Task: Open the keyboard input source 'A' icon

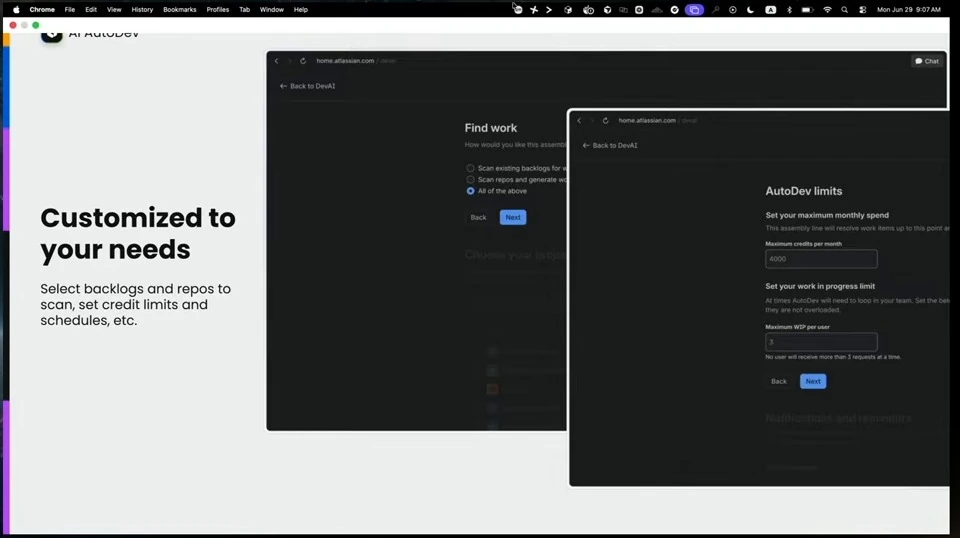Action: click(770, 10)
